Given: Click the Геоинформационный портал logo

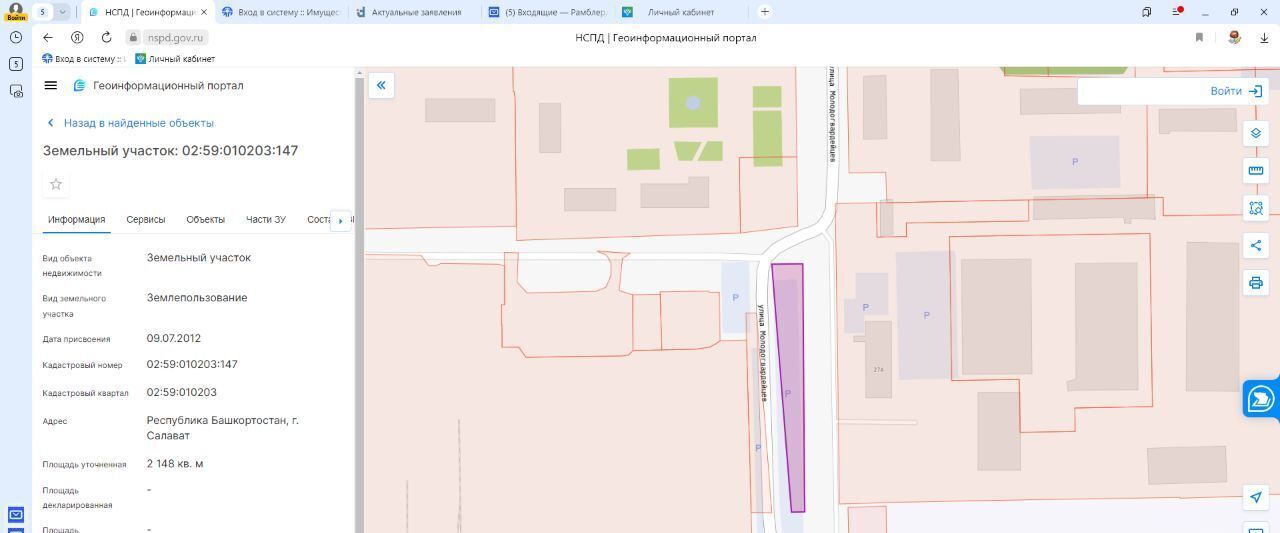Looking at the screenshot, I should click(x=158, y=86).
